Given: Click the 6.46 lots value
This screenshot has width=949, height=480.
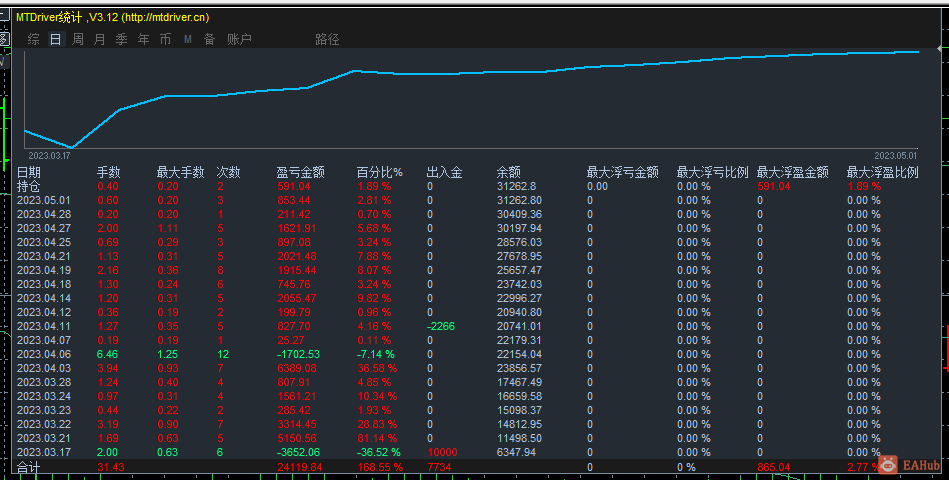Looking at the screenshot, I should coord(108,354).
